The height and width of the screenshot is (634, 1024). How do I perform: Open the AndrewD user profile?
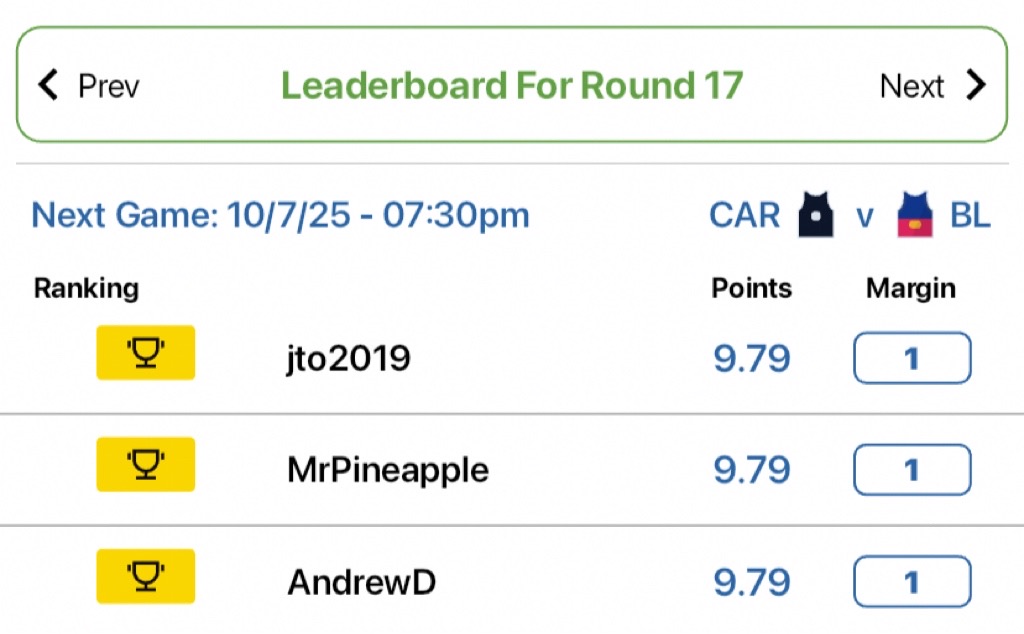(x=362, y=582)
